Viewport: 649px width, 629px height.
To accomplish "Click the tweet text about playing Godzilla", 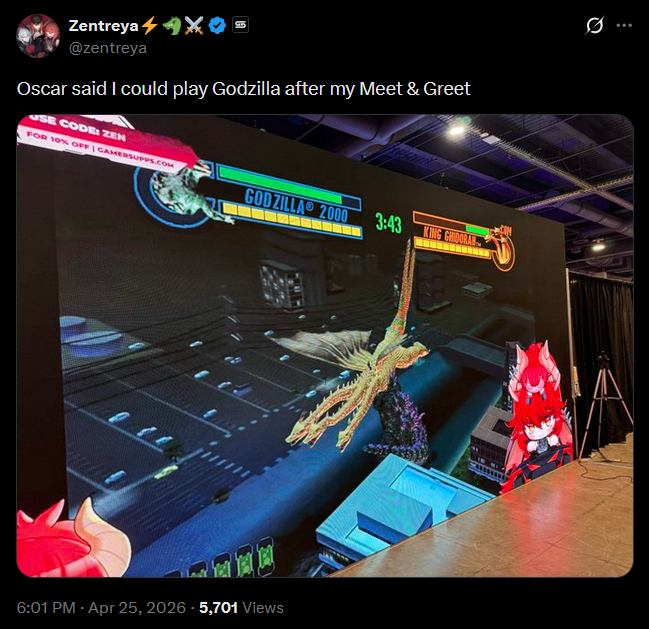I will (x=243, y=89).
